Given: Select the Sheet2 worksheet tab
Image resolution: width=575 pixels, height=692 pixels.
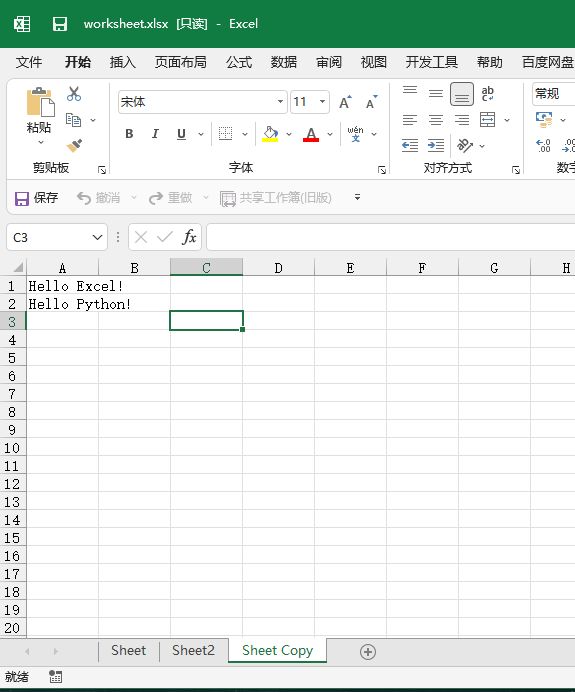Looking at the screenshot, I should pos(193,651).
